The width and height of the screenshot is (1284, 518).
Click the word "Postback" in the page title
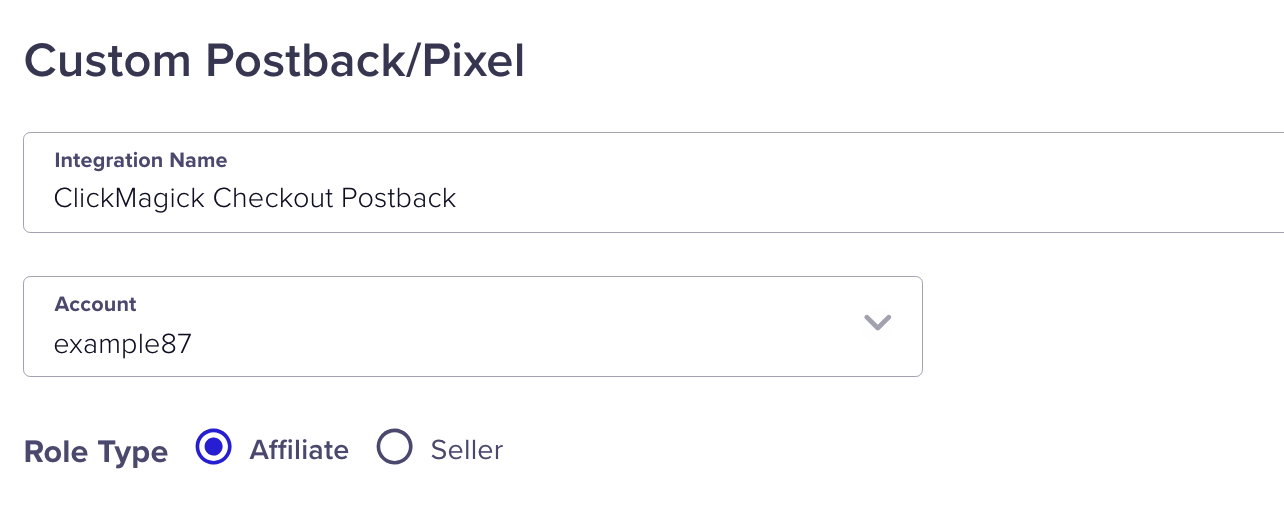[308, 61]
